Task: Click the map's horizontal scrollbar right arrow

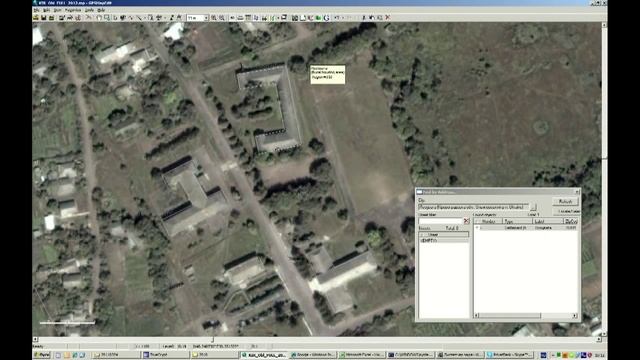Action: click(x=598, y=339)
